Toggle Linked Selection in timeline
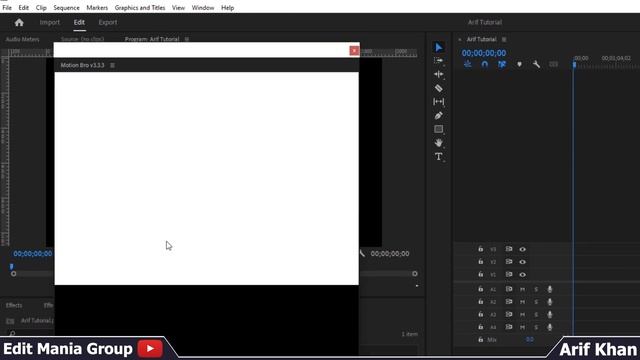The image size is (640, 360). point(502,64)
